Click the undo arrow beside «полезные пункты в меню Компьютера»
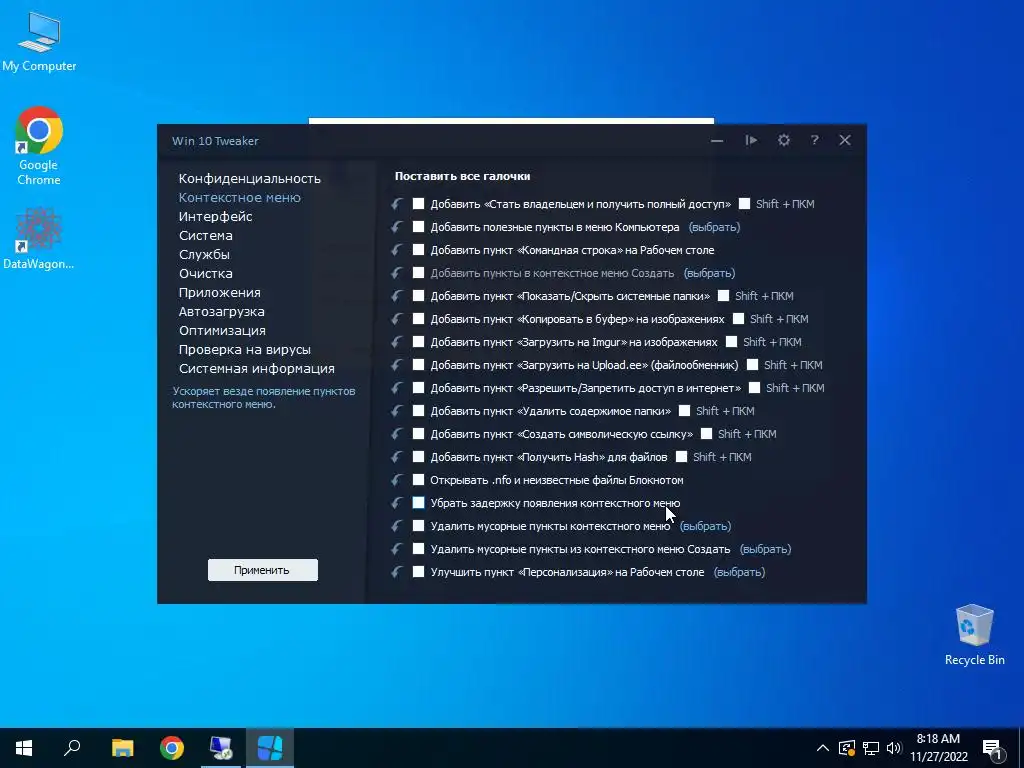This screenshot has height=768, width=1024. coord(396,227)
